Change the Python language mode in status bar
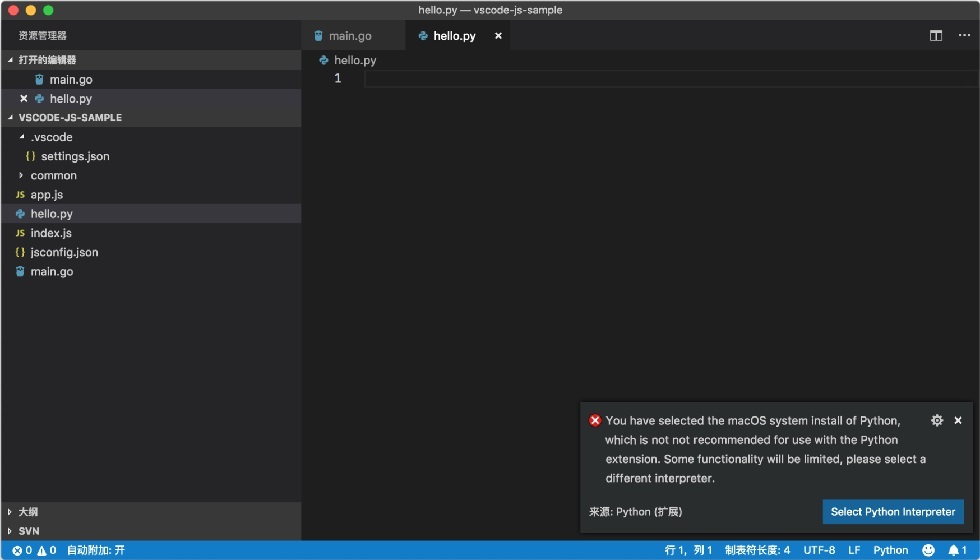 890,550
